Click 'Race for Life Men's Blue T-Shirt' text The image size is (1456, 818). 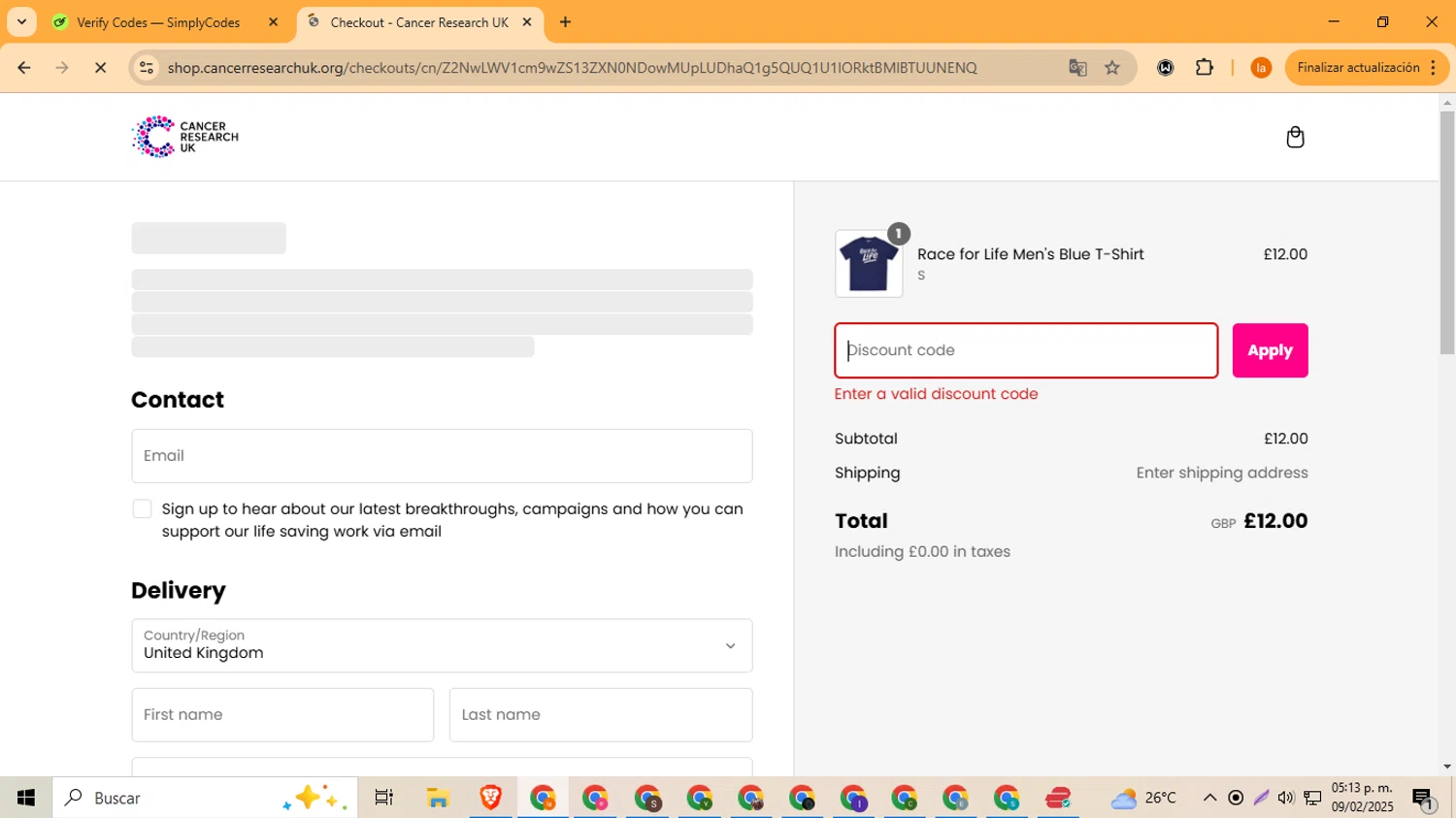tap(1030, 254)
